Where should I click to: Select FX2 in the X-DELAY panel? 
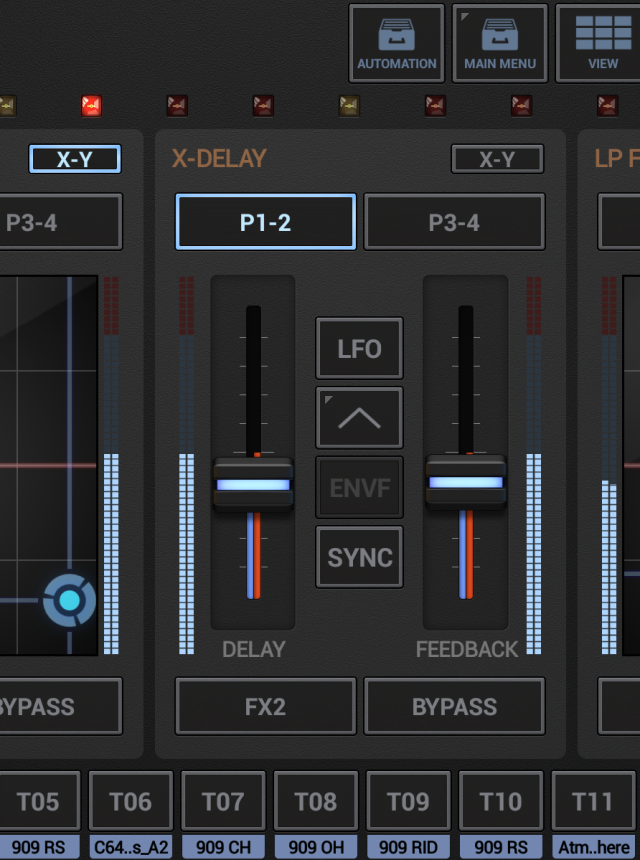click(265, 706)
